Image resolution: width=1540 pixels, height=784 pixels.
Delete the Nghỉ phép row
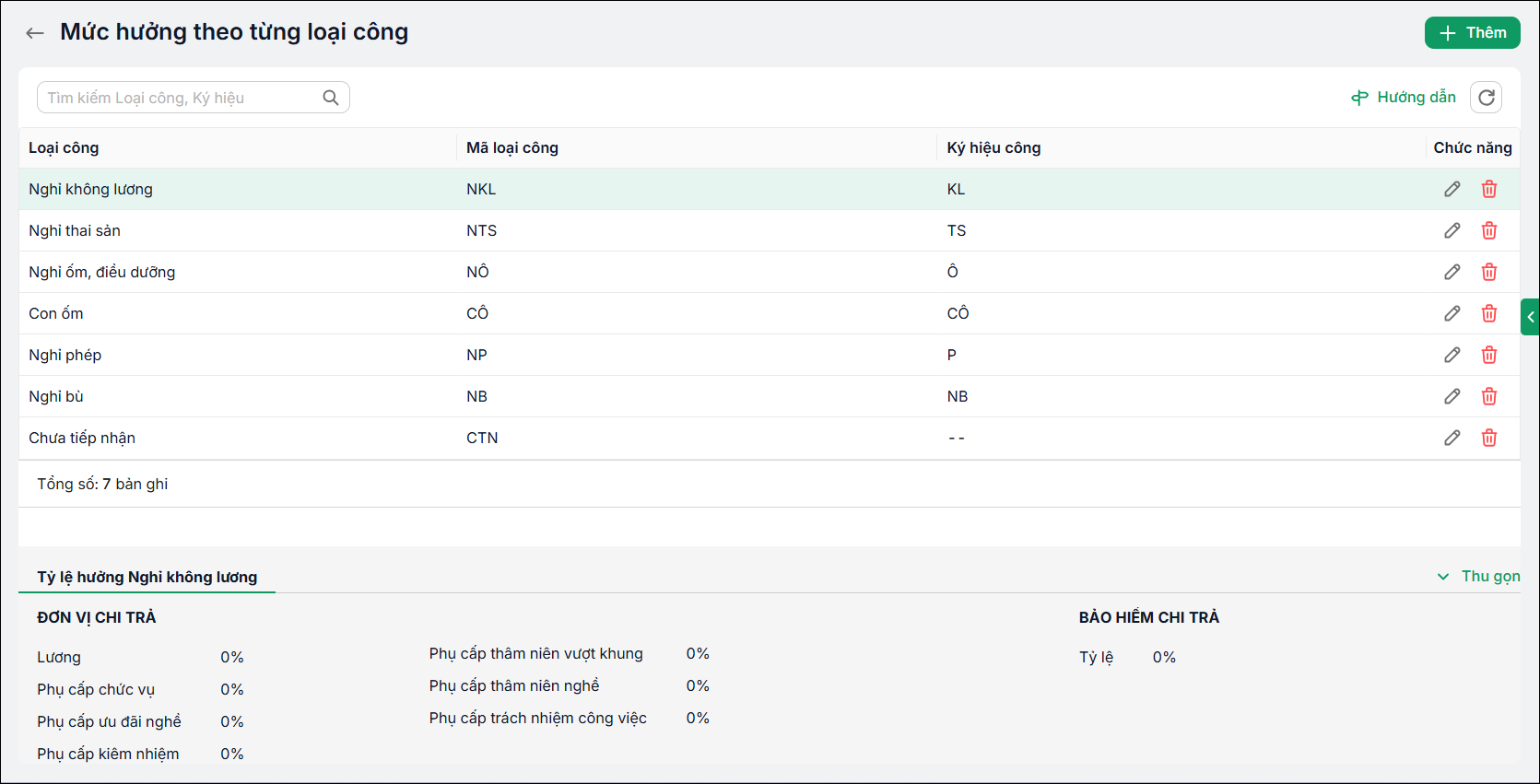point(1489,355)
